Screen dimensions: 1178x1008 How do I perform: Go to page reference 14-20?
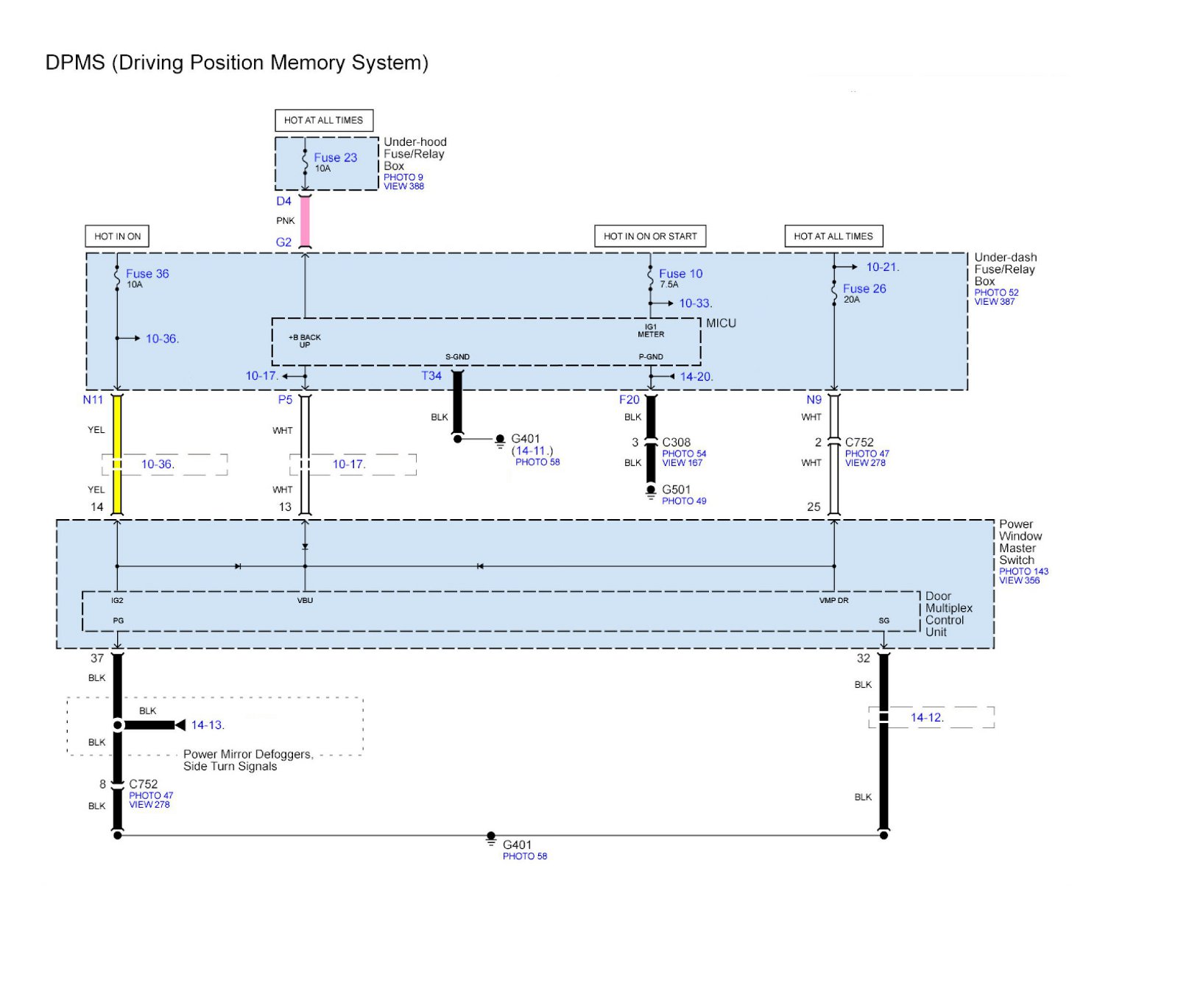[x=696, y=377]
